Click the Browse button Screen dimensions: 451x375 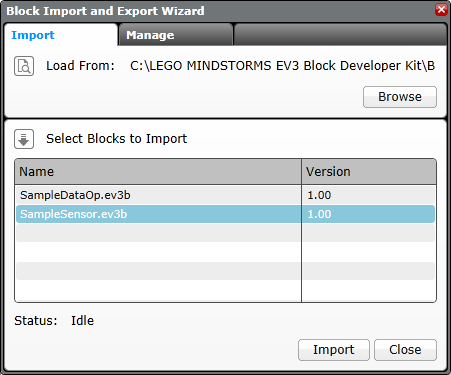pyautogui.click(x=400, y=97)
